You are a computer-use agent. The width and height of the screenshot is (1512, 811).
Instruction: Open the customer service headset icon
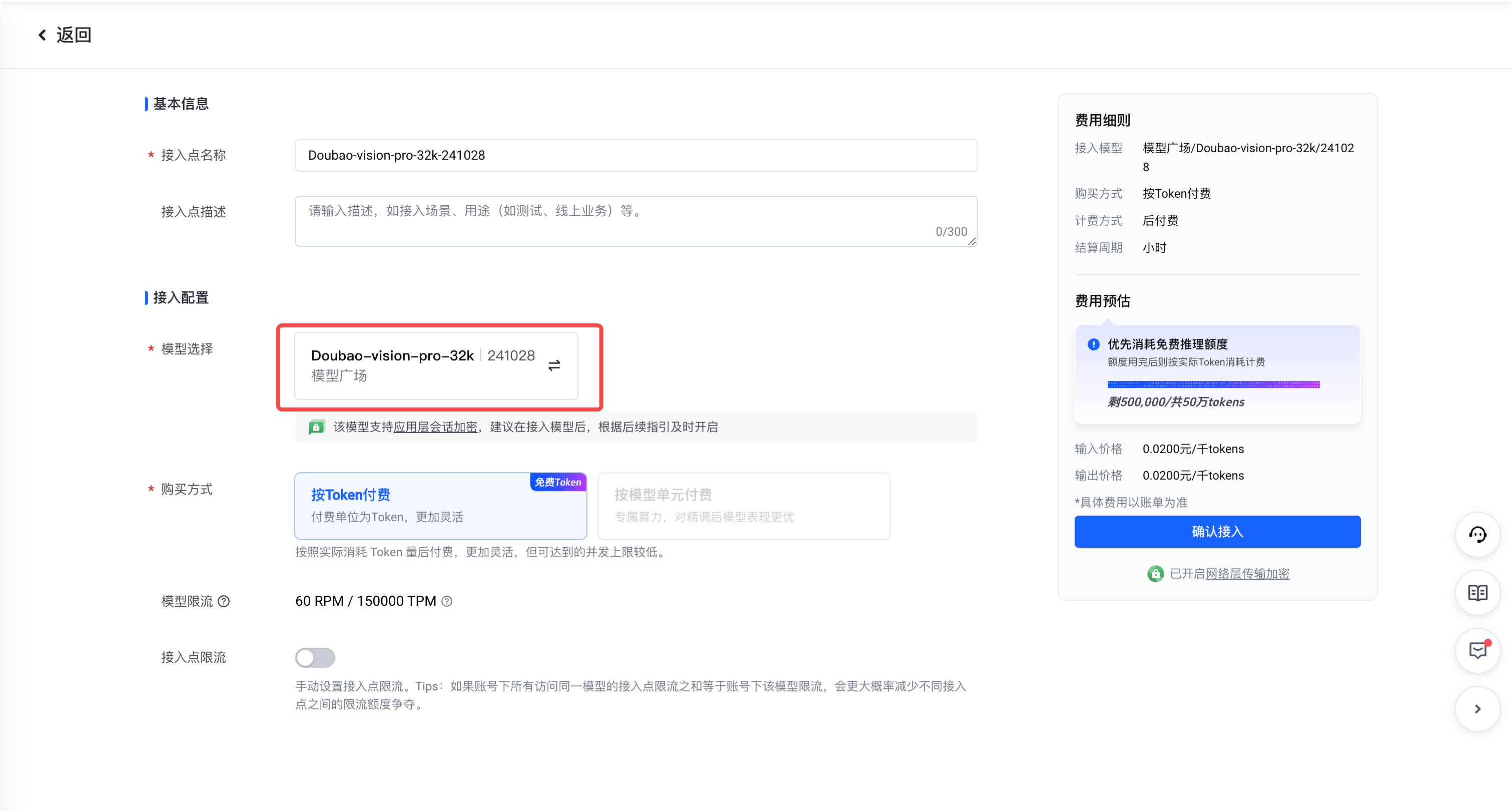1477,534
